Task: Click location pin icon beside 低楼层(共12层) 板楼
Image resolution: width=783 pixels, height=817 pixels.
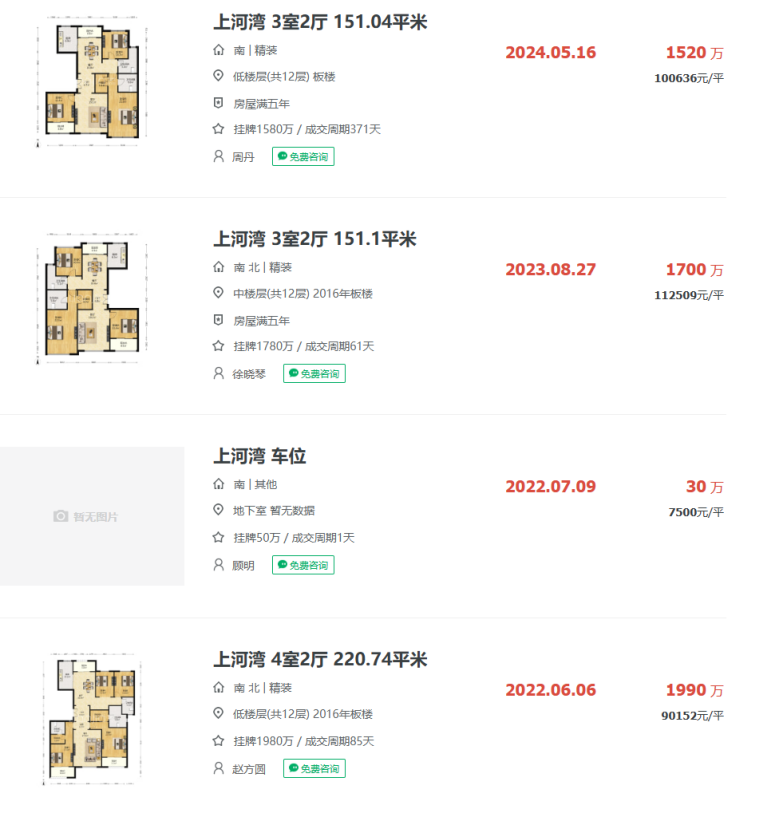Action: click(x=218, y=77)
